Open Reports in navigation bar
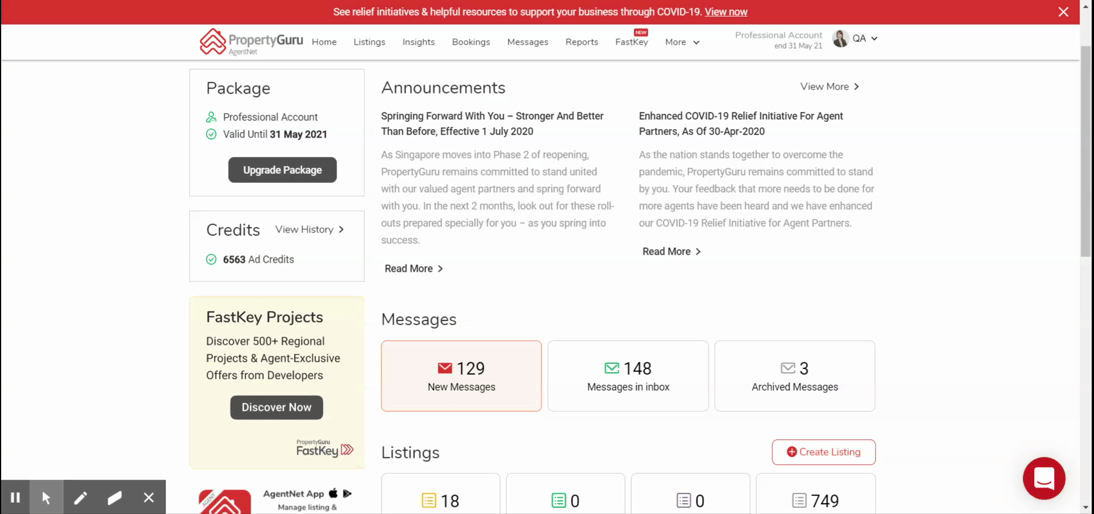Screen dimensions: 1094x514 pos(582,42)
